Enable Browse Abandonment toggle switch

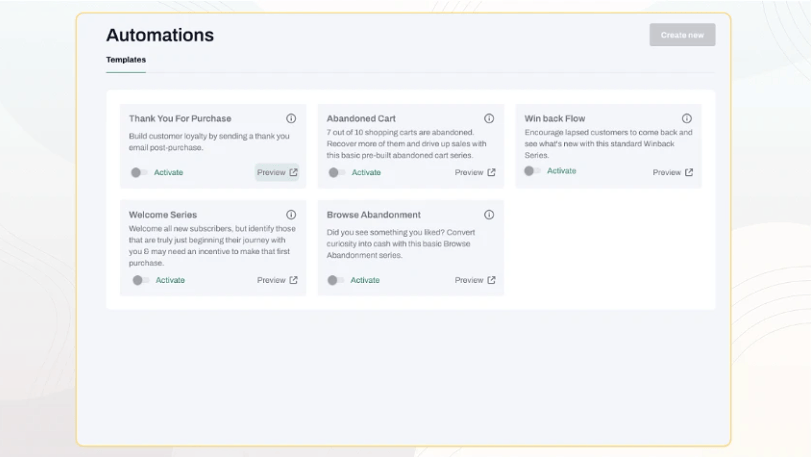click(336, 280)
